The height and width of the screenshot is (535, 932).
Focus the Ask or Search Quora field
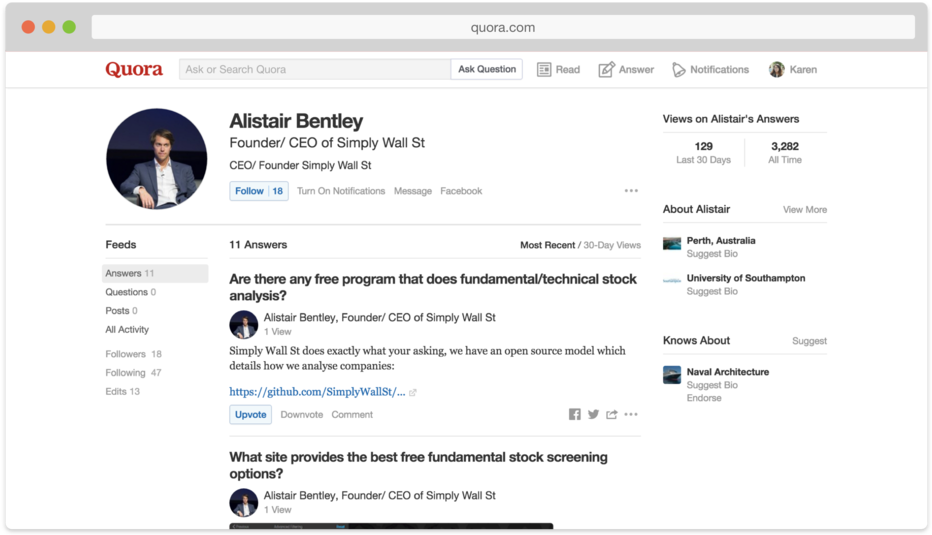point(315,70)
